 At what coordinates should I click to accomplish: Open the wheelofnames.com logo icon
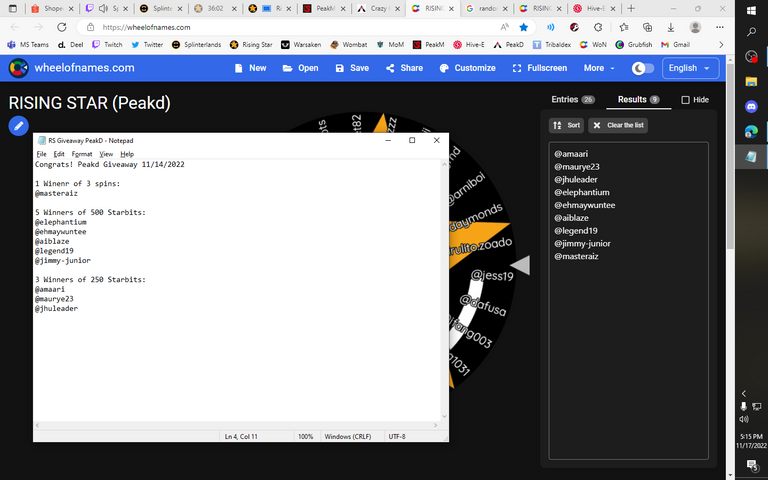[18, 68]
